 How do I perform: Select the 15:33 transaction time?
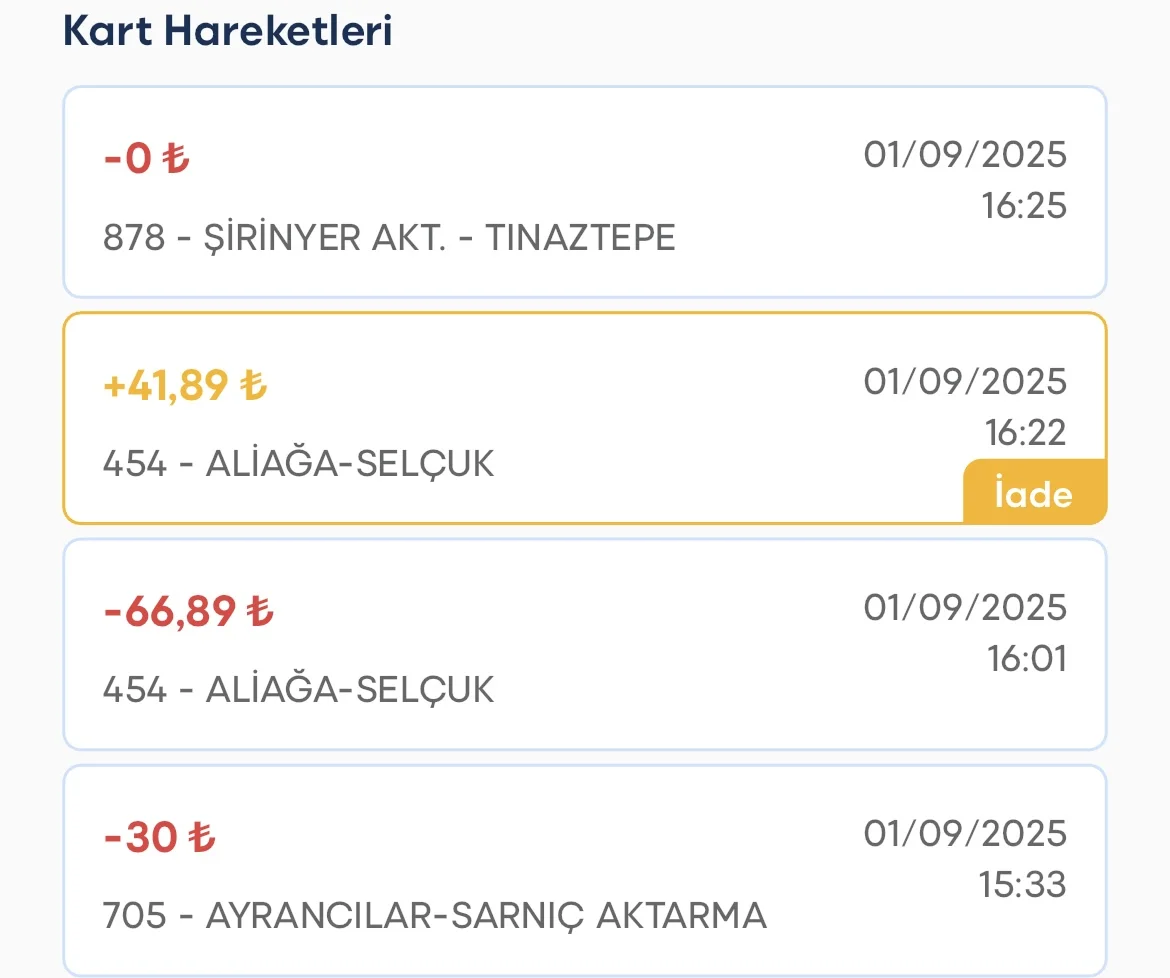(x=1024, y=884)
